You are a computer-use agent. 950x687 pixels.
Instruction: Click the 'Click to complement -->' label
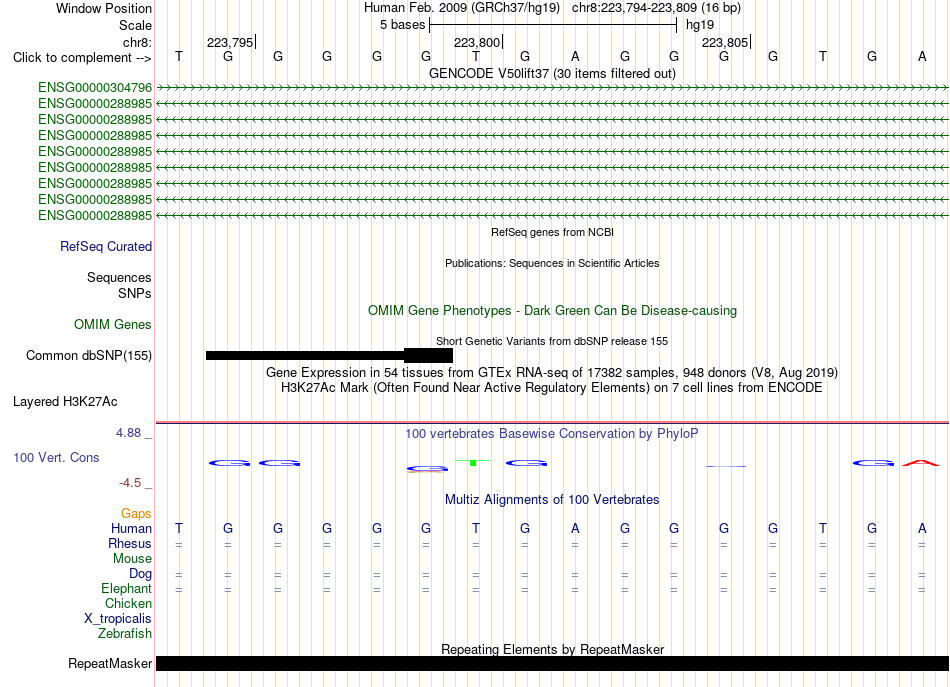[82, 58]
